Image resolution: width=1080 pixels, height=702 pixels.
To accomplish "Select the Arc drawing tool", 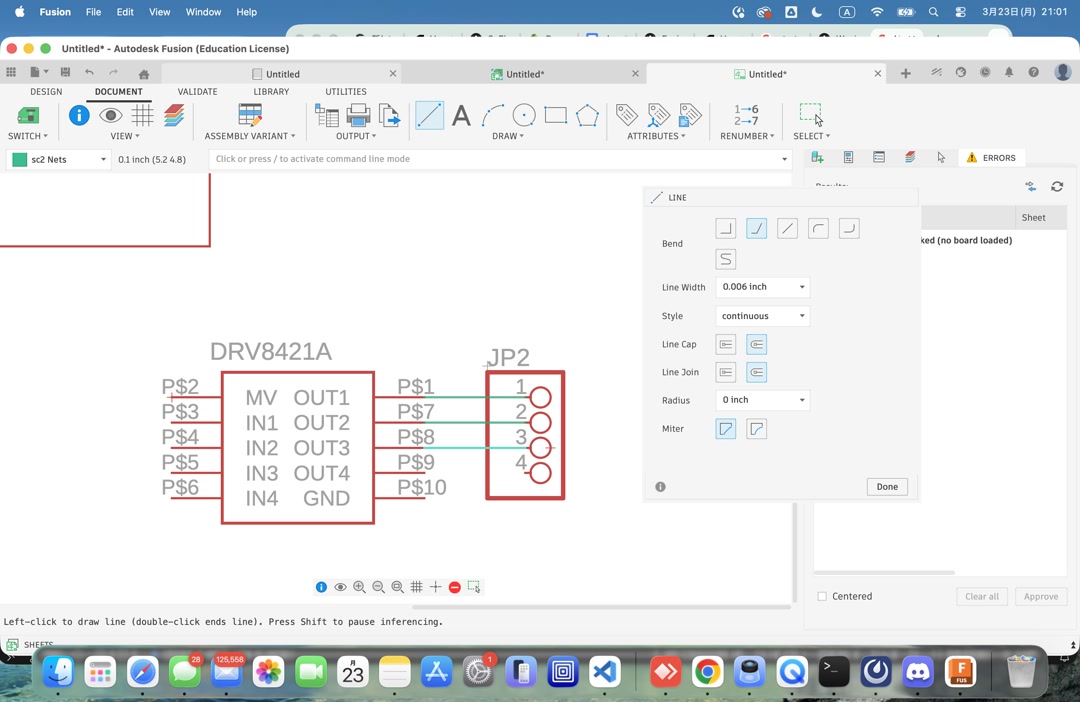I will pos(491,115).
